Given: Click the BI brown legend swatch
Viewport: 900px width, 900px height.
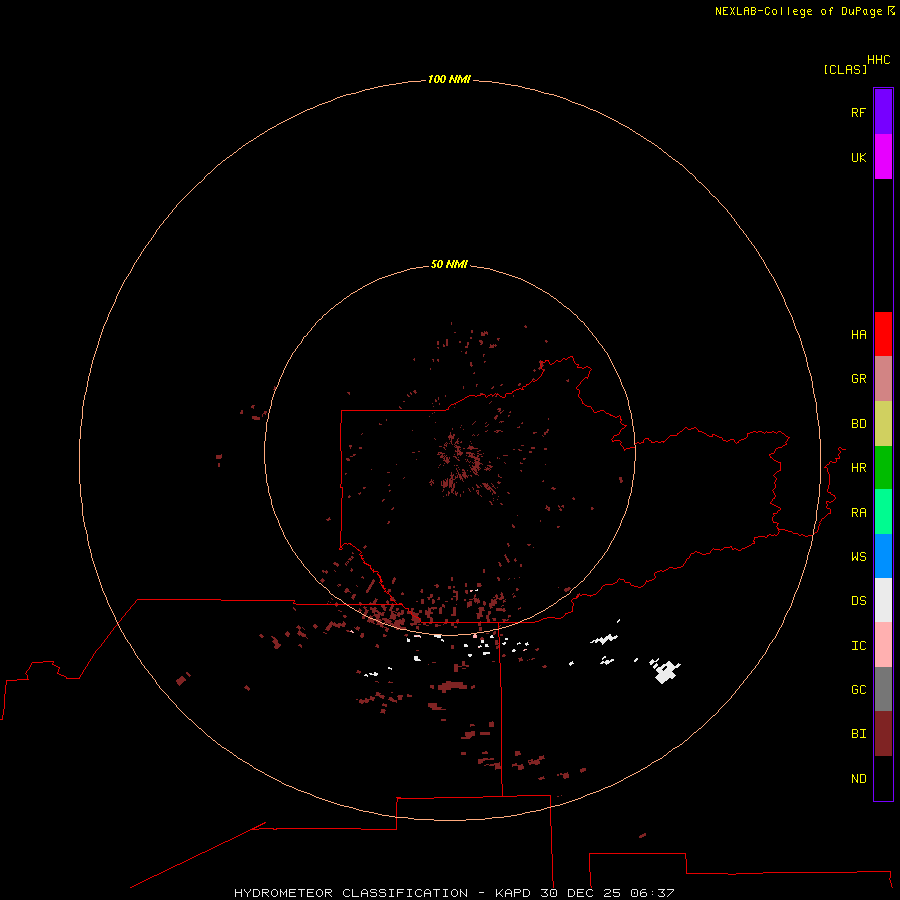Looking at the screenshot, I should pyautogui.click(x=883, y=734).
